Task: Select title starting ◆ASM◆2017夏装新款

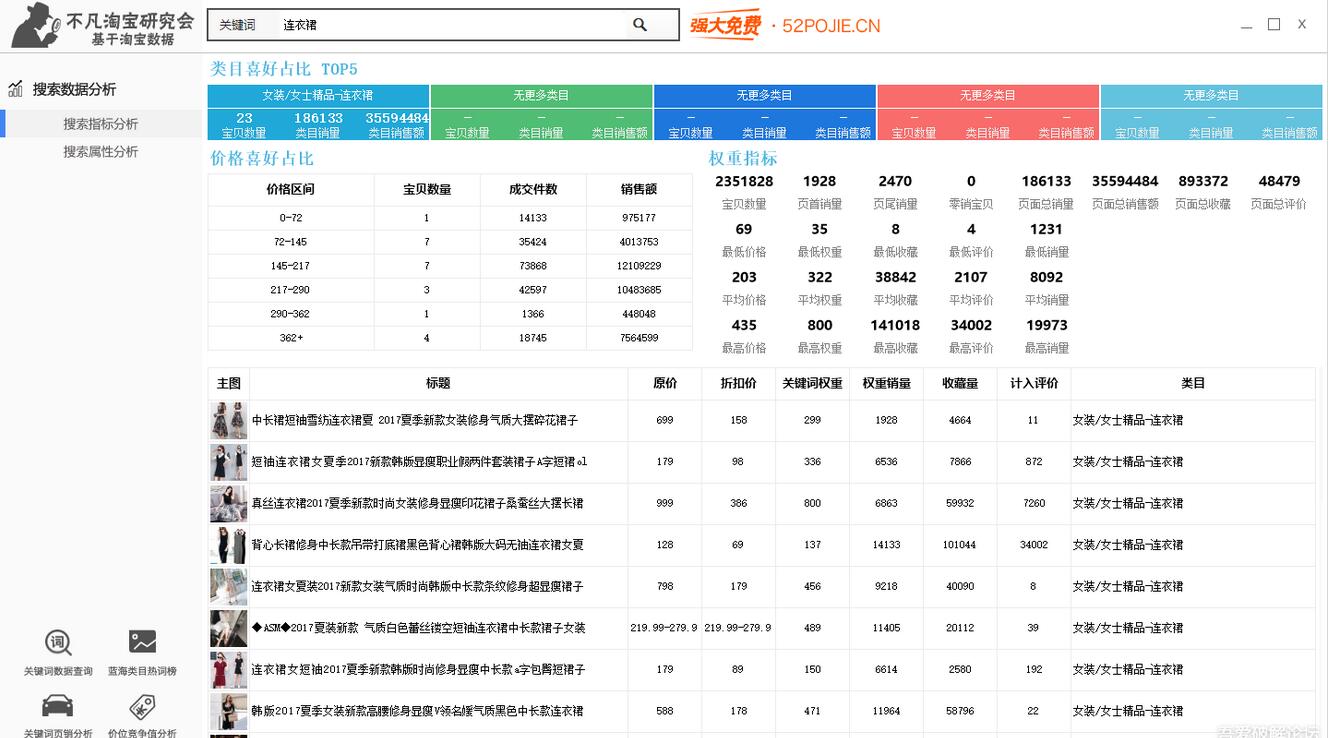Action: [x=418, y=628]
